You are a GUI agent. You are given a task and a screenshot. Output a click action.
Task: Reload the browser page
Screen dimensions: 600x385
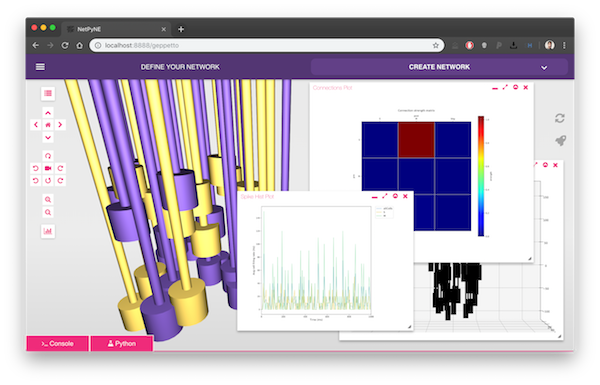point(65,45)
